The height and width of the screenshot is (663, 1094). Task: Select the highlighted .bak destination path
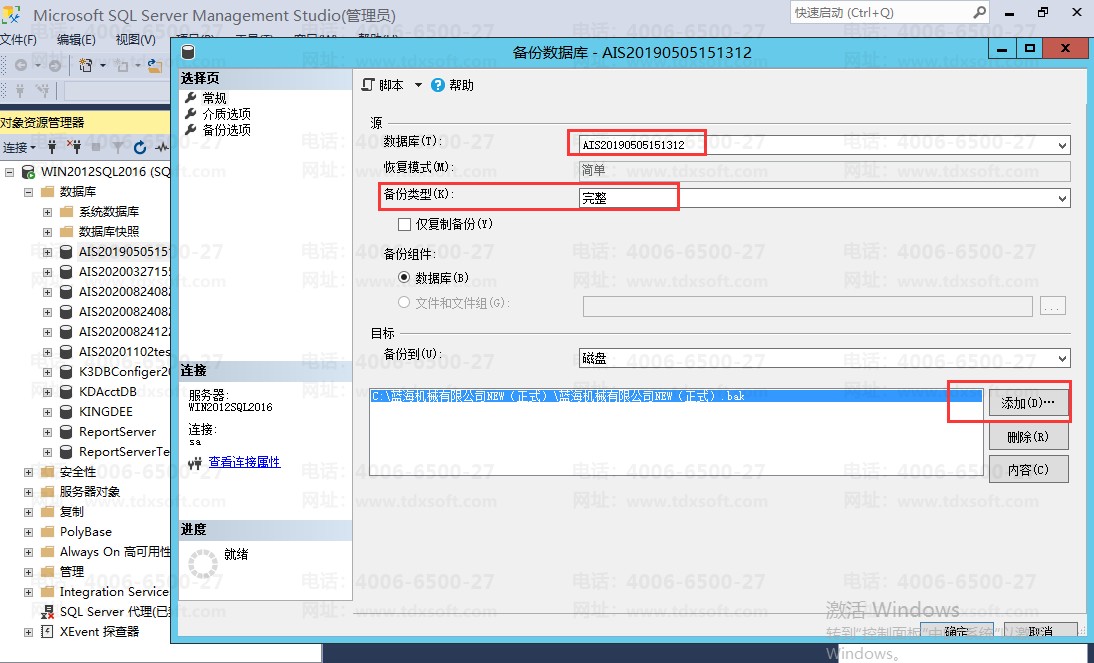tap(676, 396)
